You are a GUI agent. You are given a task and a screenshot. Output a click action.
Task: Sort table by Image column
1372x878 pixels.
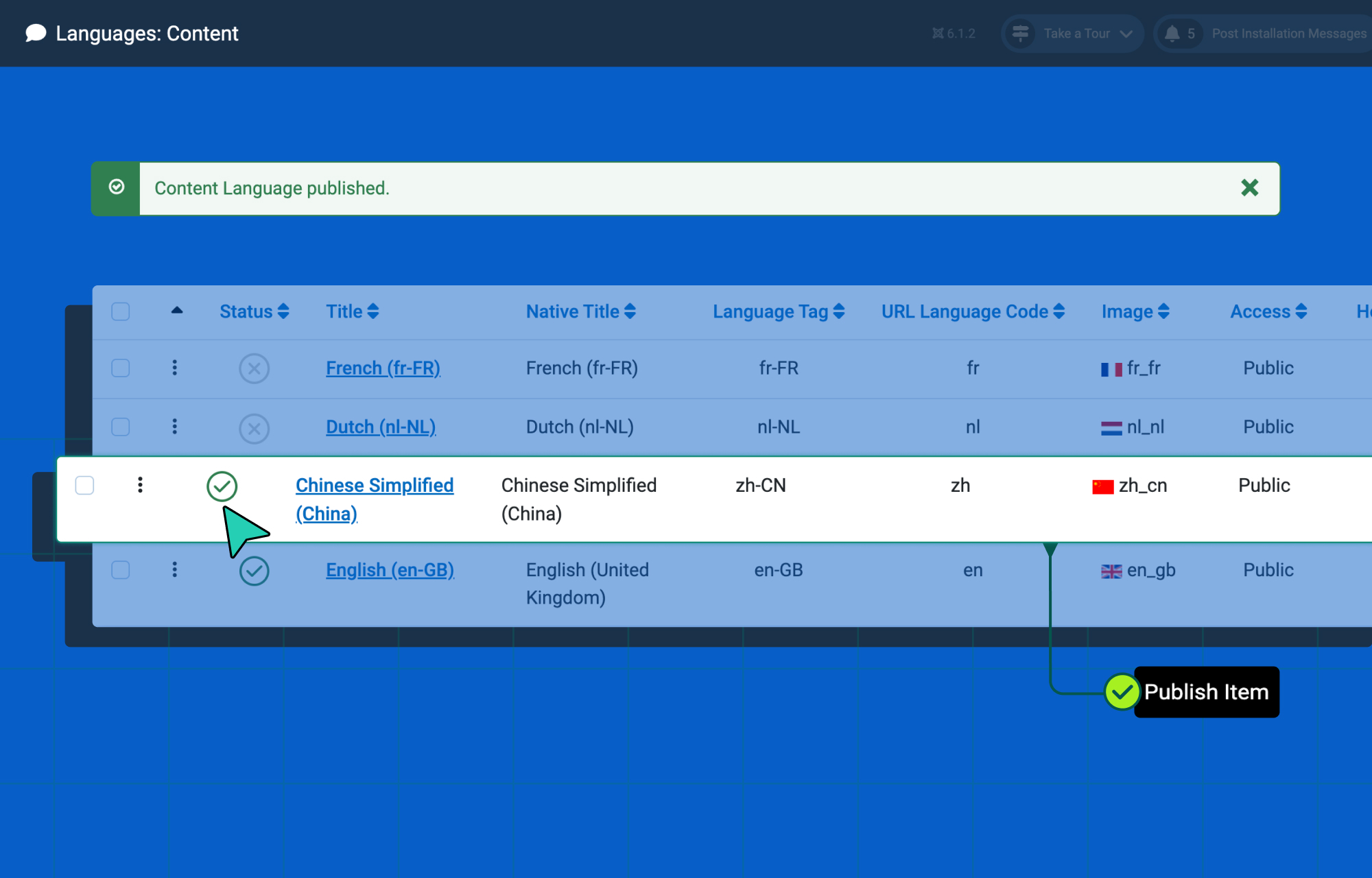1135,311
